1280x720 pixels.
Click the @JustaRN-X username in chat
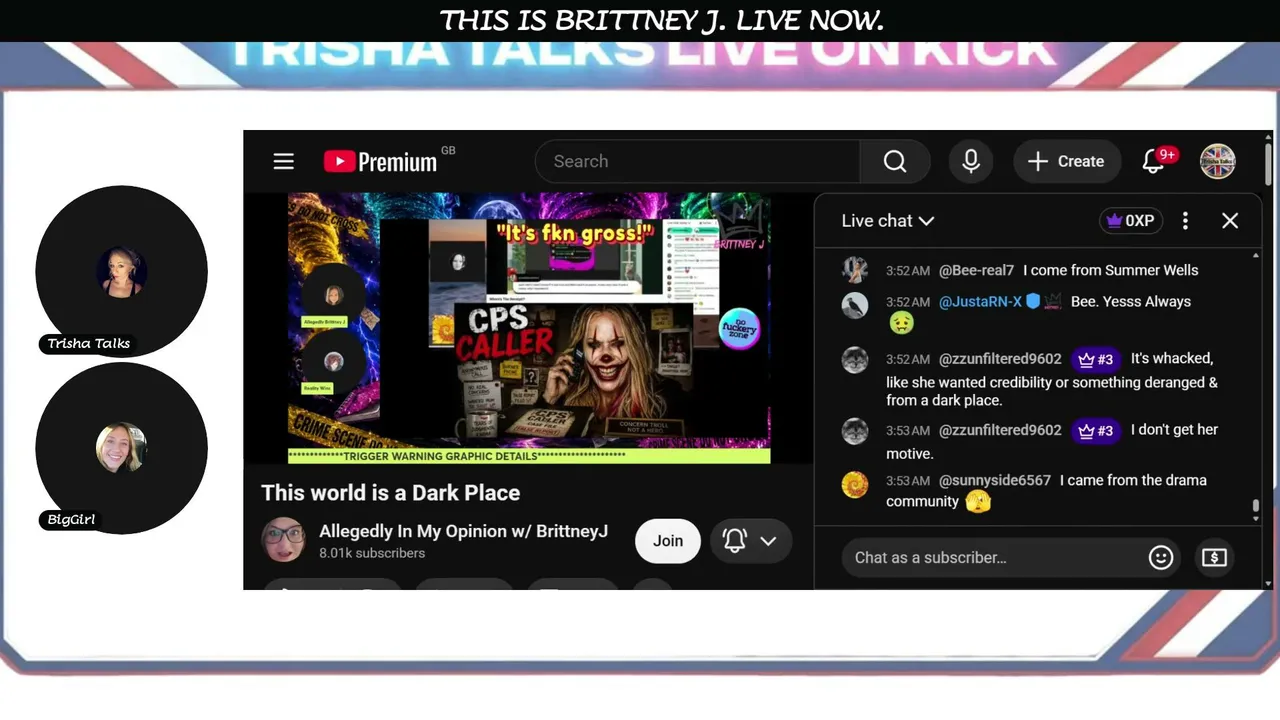point(980,301)
